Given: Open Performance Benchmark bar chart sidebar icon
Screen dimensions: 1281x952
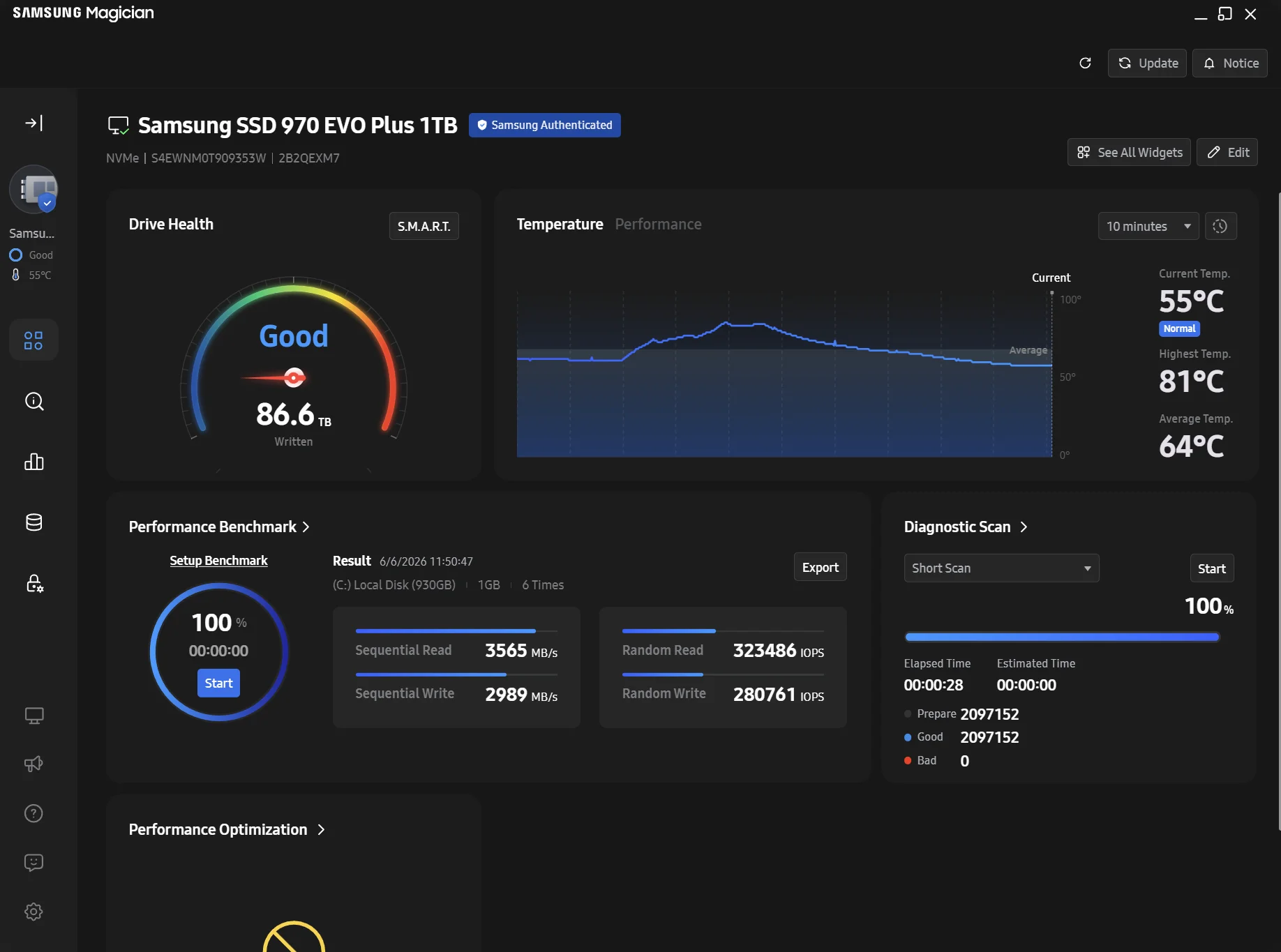Looking at the screenshot, I should coord(33,462).
